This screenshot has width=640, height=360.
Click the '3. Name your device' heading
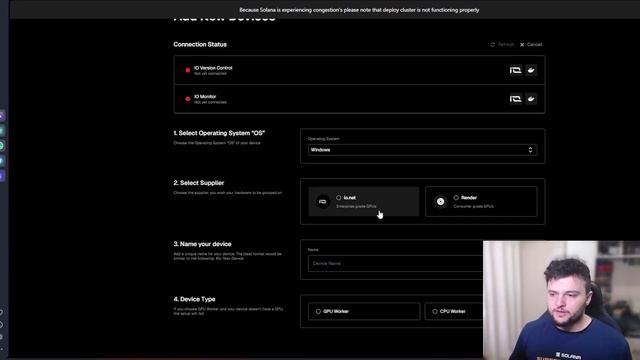(x=202, y=244)
